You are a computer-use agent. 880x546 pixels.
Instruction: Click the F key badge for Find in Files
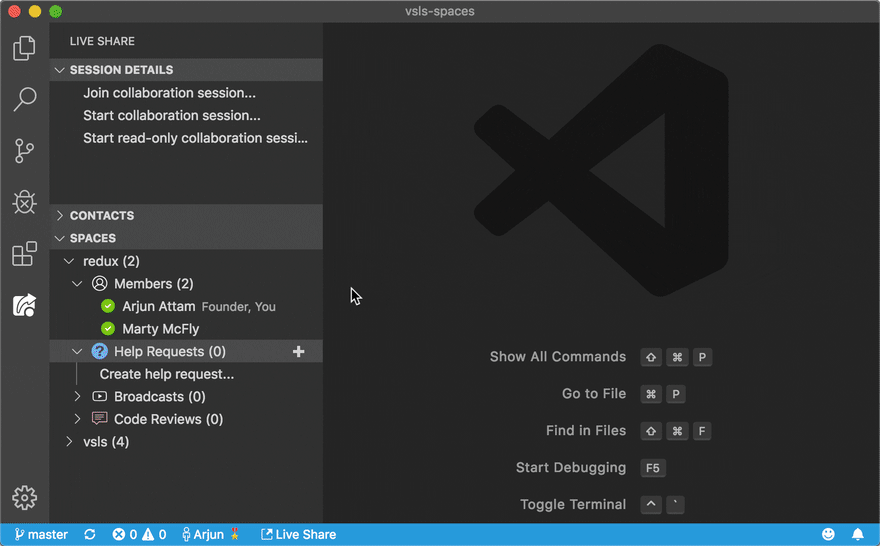(702, 431)
